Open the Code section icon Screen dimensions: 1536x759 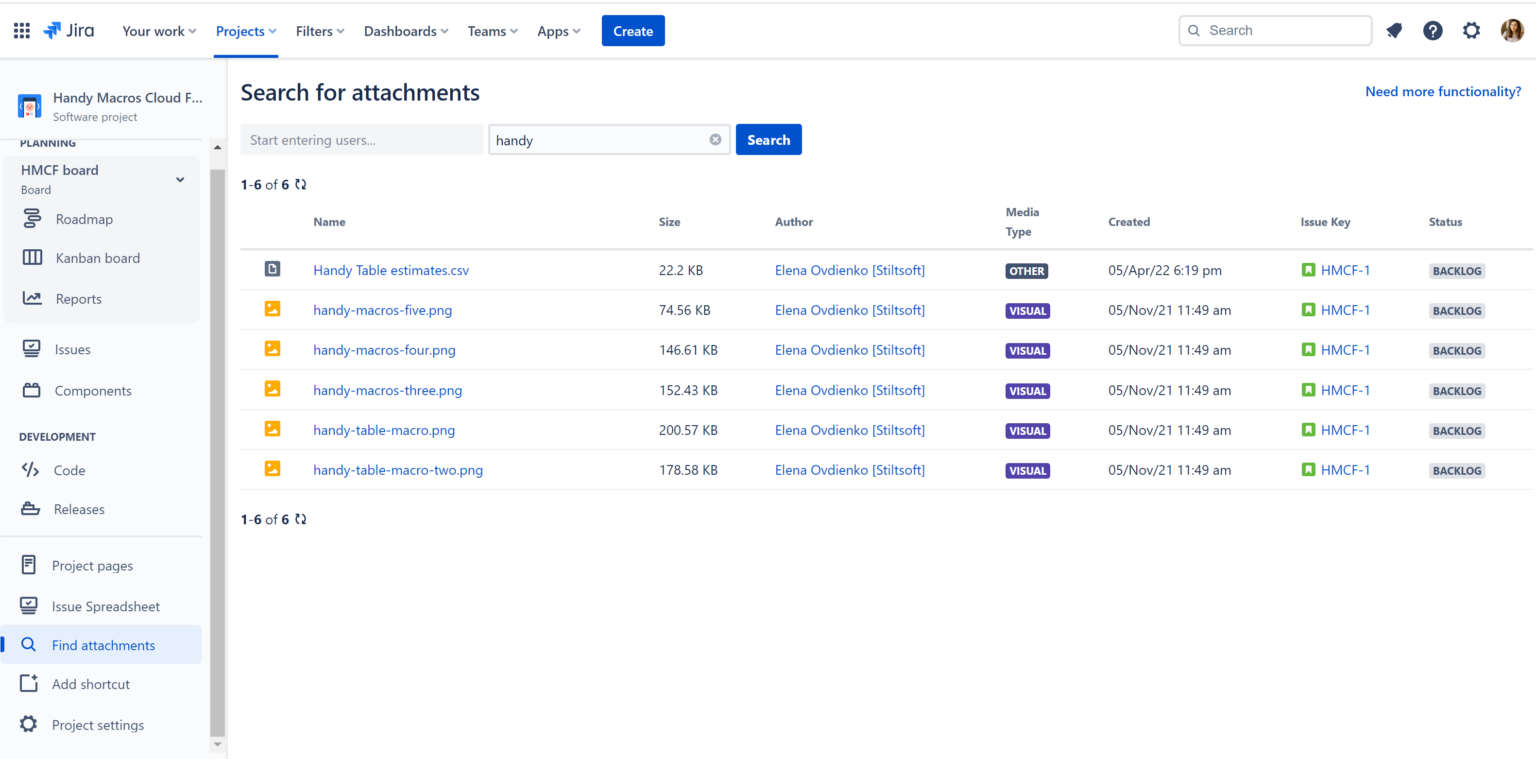click(30, 470)
